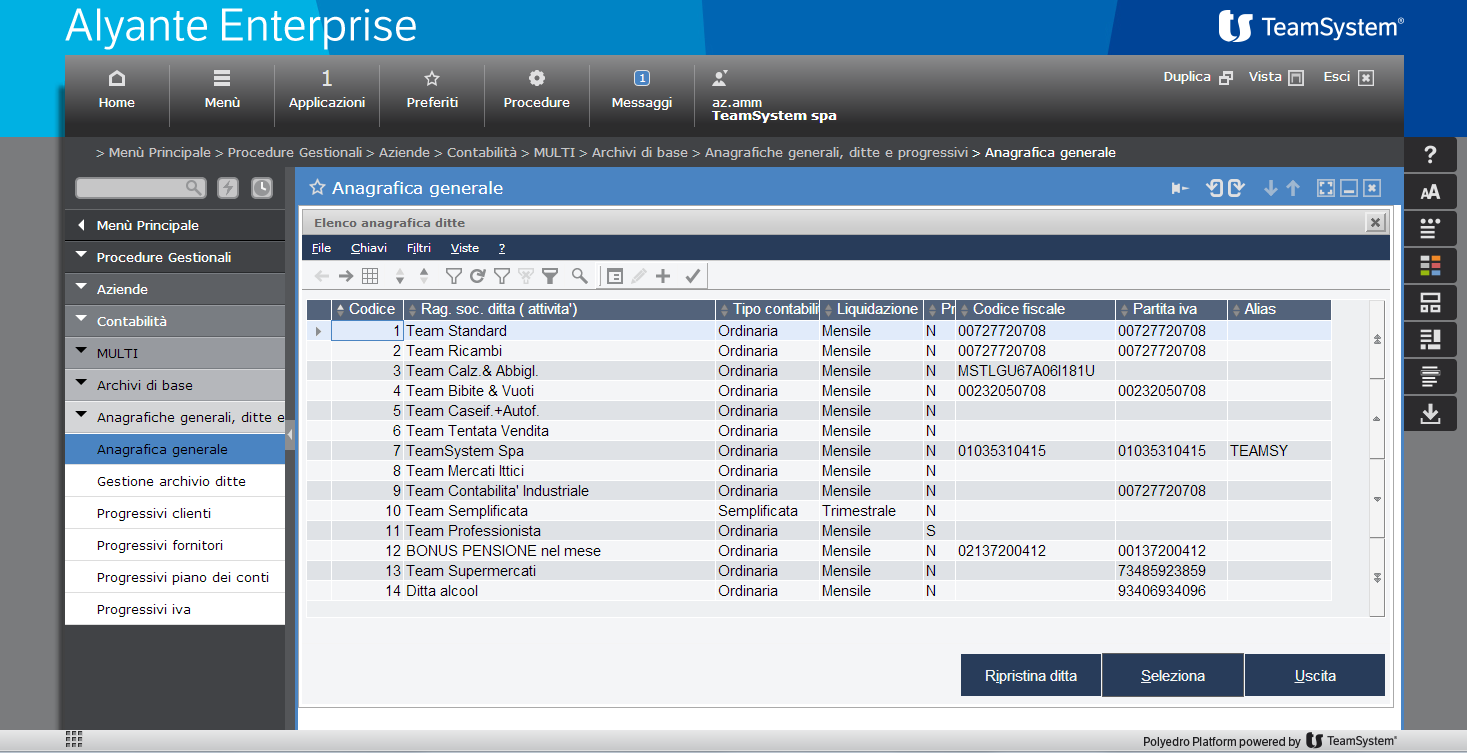1467x753 pixels.
Task: Click the grid view toolbar icon
Action: 370,276
